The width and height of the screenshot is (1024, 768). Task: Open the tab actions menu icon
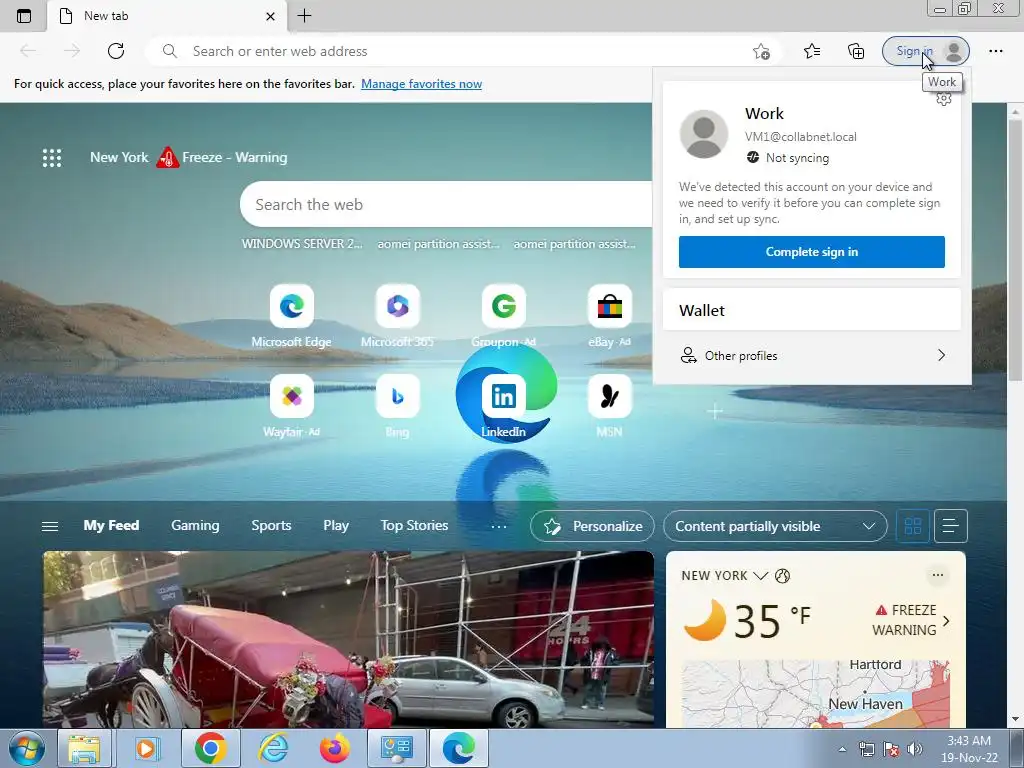point(24,16)
